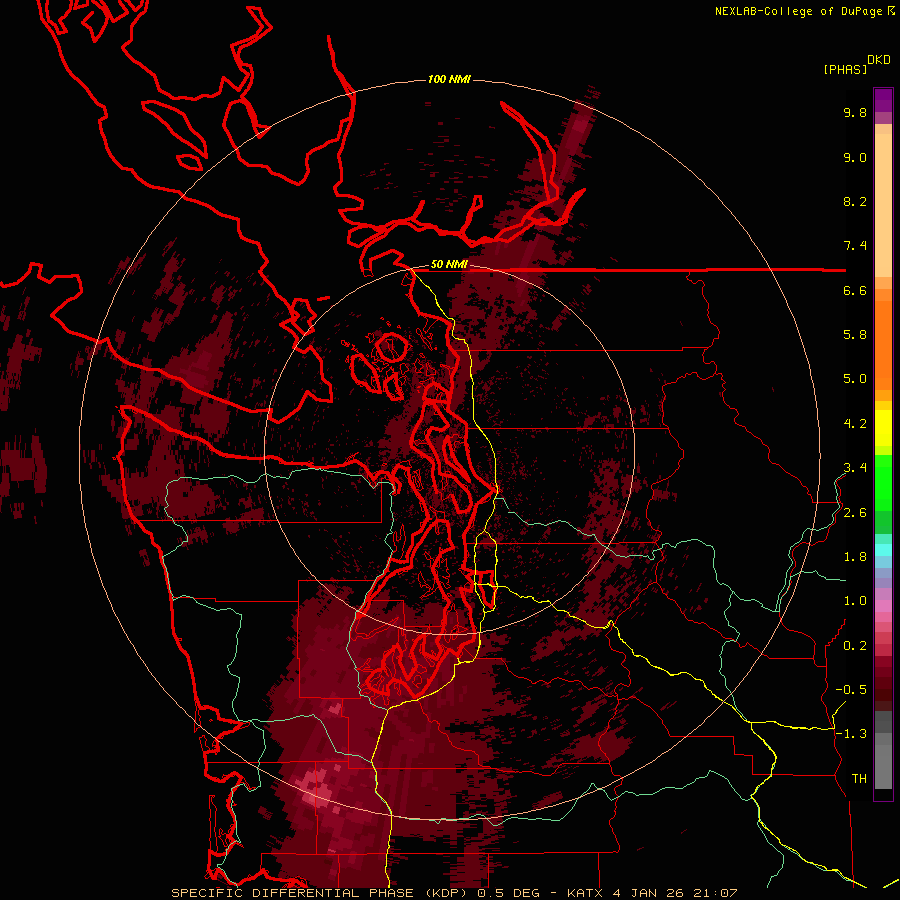The width and height of the screenshot is (900, 900).
Task: Click the 5.0 scale value
Action: tap(855, 379)
